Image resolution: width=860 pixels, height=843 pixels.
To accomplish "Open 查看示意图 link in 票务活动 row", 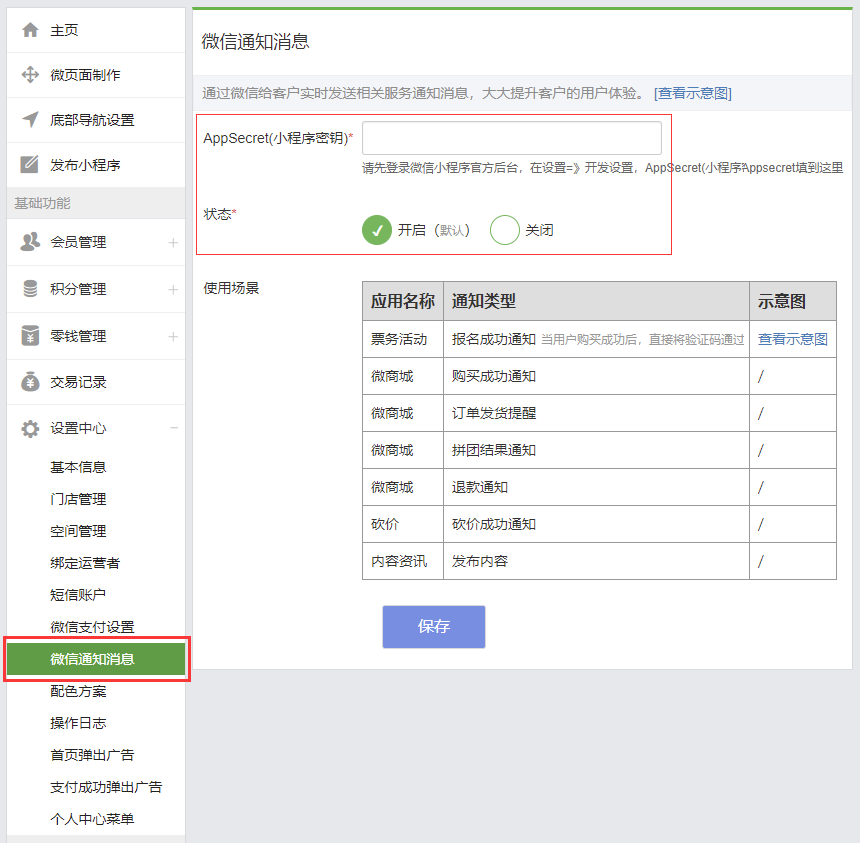I will tap(792, 339).
